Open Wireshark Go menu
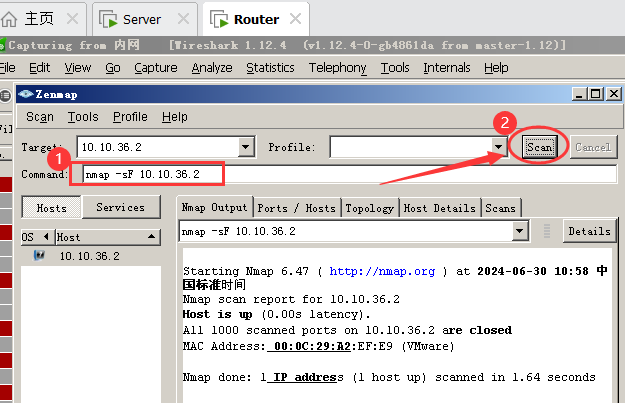 point(113,68)
